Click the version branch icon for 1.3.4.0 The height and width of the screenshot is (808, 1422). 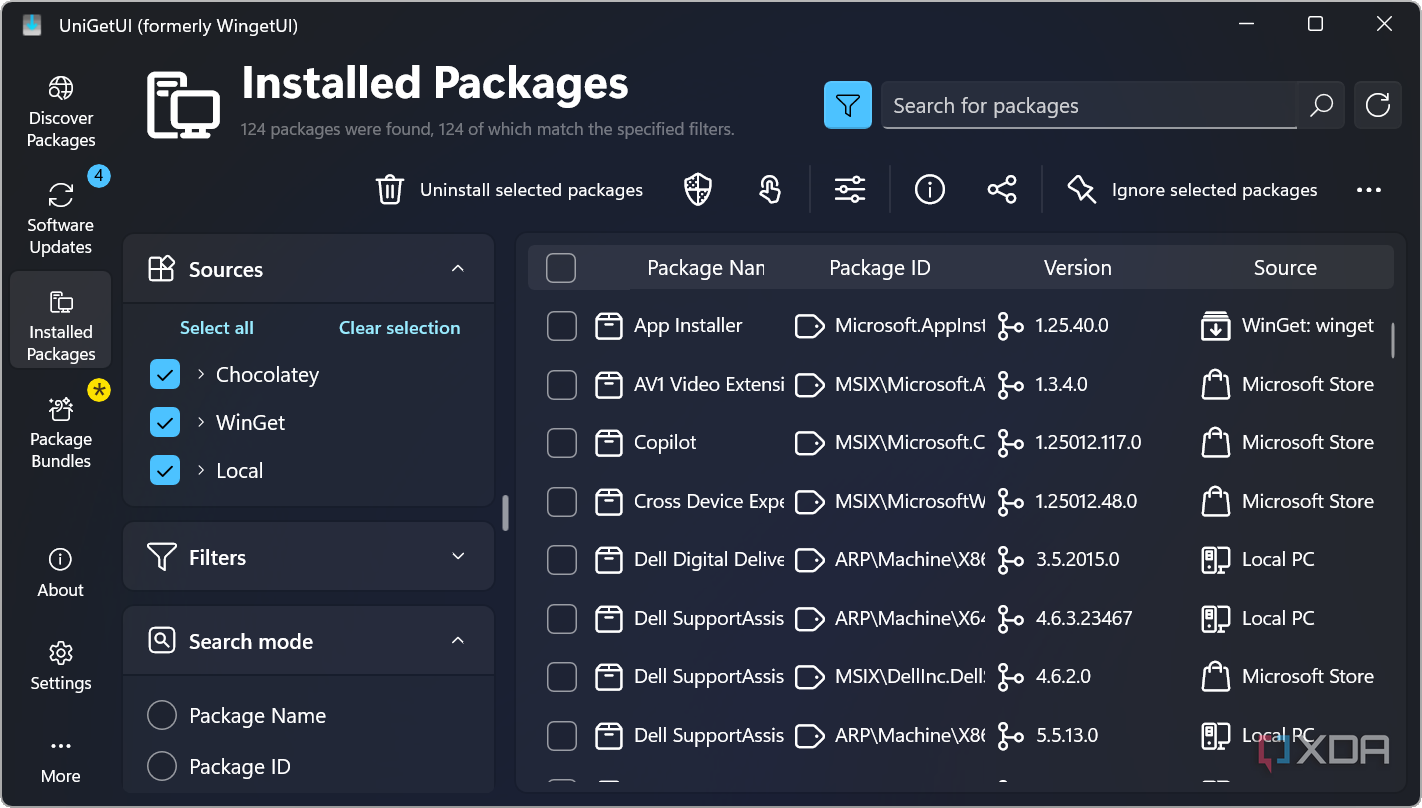[x=1011, y=385]
